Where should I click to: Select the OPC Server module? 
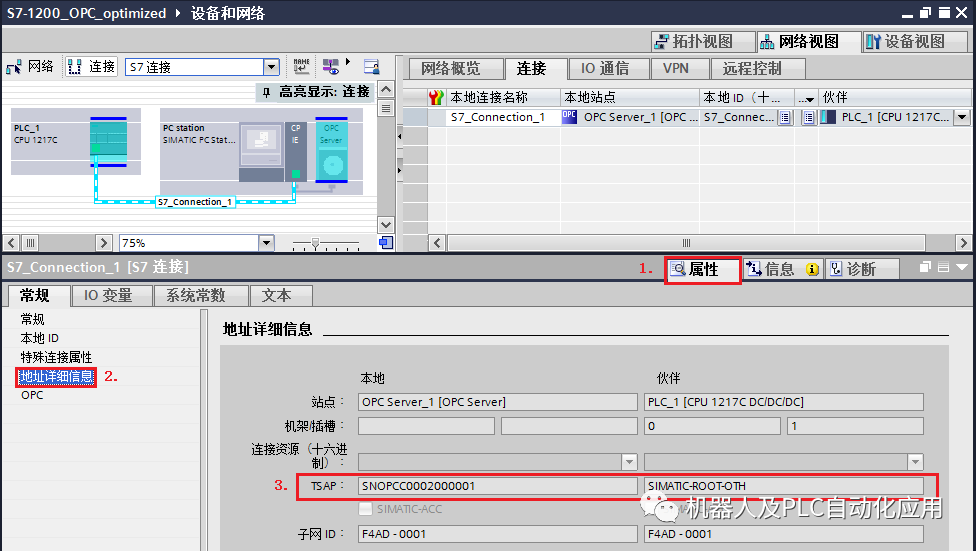(x=331, y=149)
